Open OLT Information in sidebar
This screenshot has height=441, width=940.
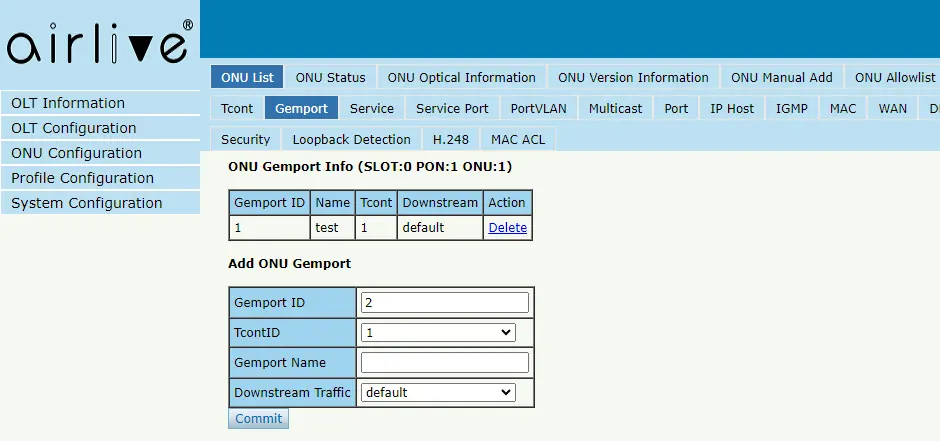[x=100, y=103]
